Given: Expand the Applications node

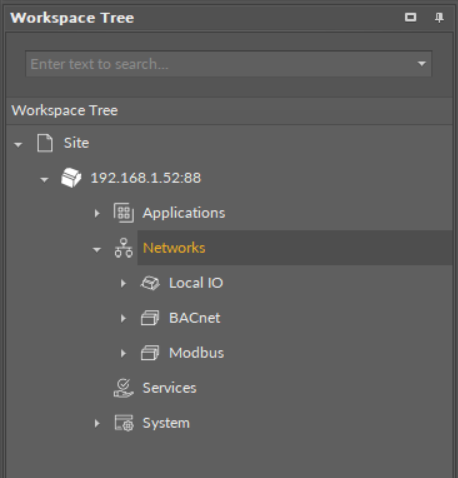Looking at the screenshot, I should point(97,213).
